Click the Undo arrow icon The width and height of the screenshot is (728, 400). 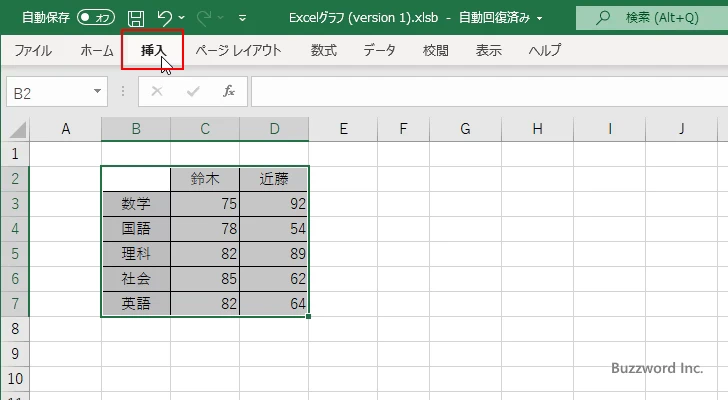click(164, 18)
